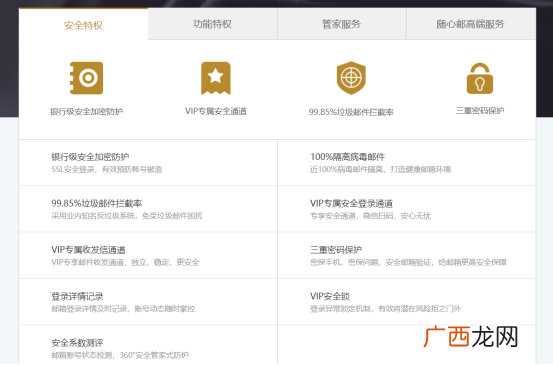Click the 安全系数测评 heading

77,343
